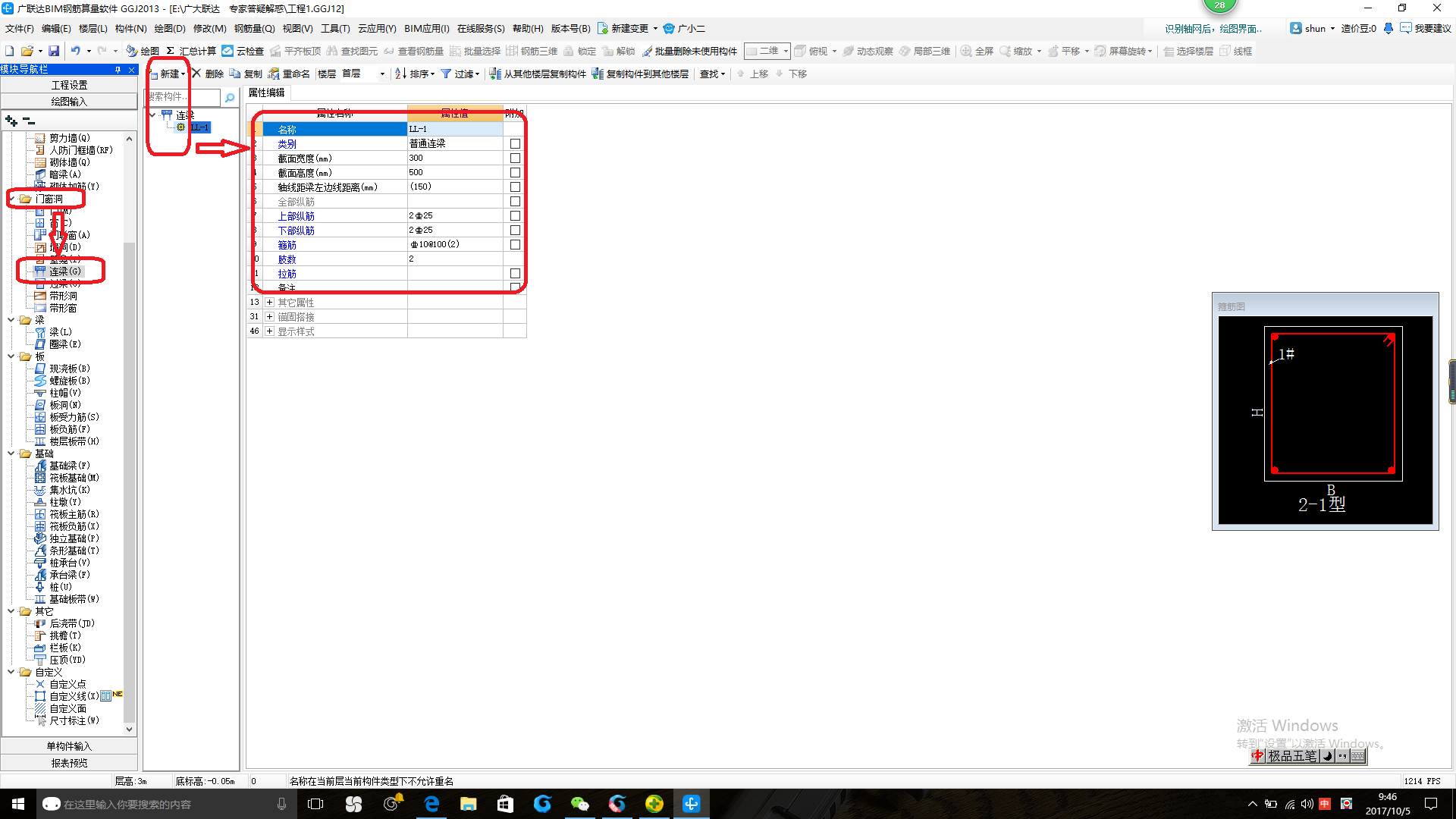
Task: Switch to 绘图 drawing mode
Action: tap(143, 51)
